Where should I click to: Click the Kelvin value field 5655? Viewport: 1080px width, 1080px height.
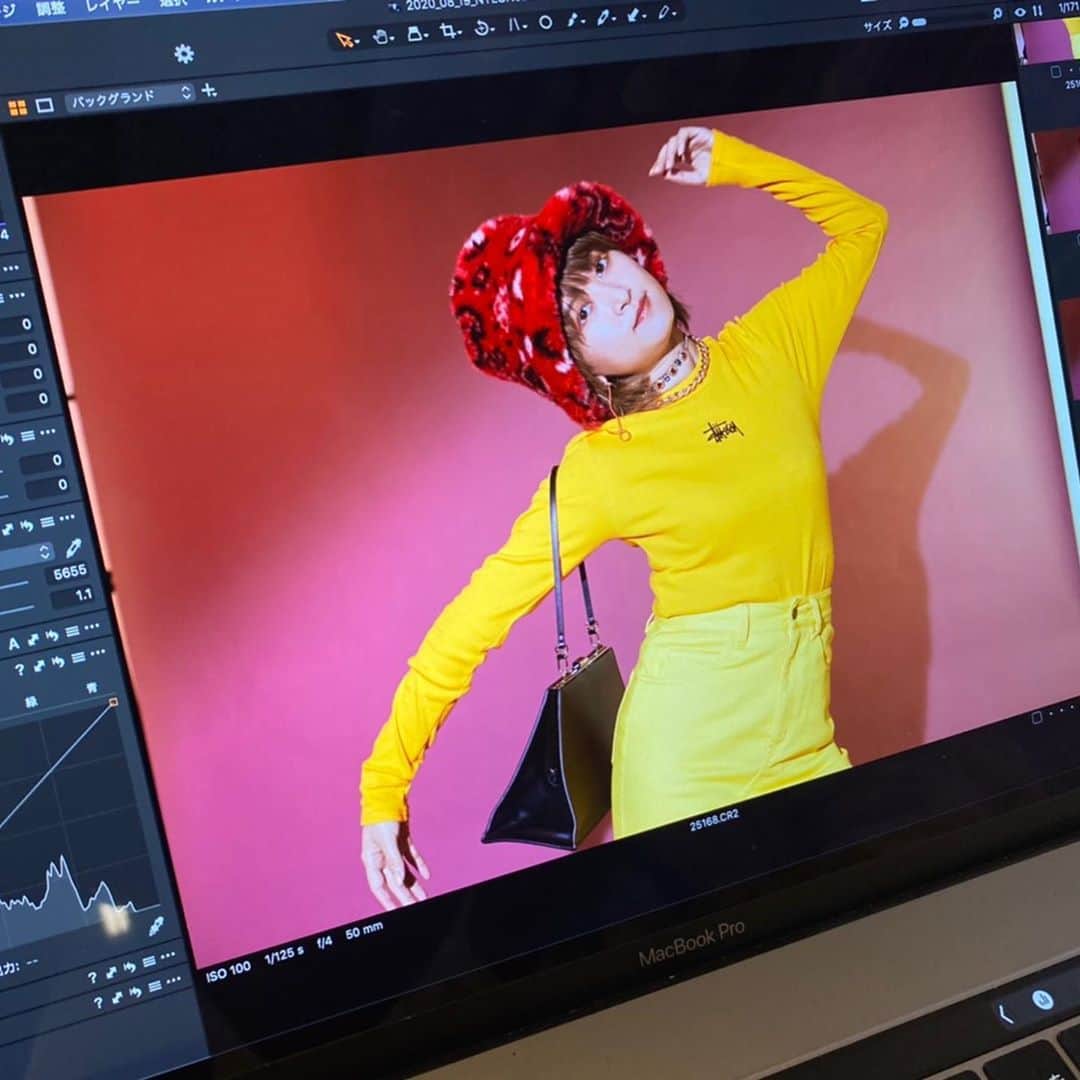click(69, 572)
